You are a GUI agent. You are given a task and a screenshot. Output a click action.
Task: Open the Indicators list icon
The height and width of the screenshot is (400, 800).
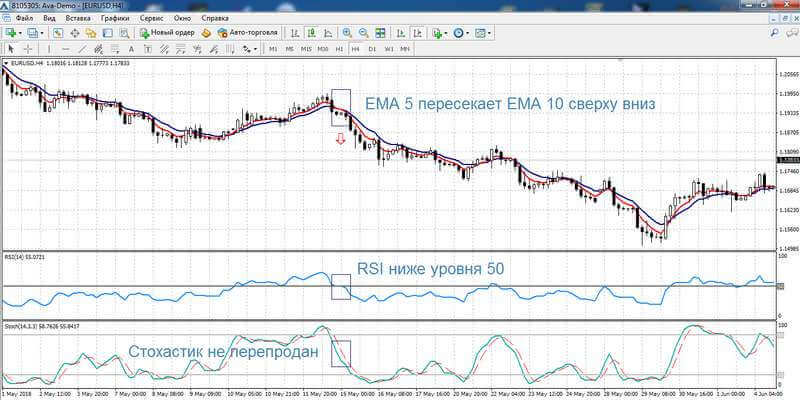[437, 33]
